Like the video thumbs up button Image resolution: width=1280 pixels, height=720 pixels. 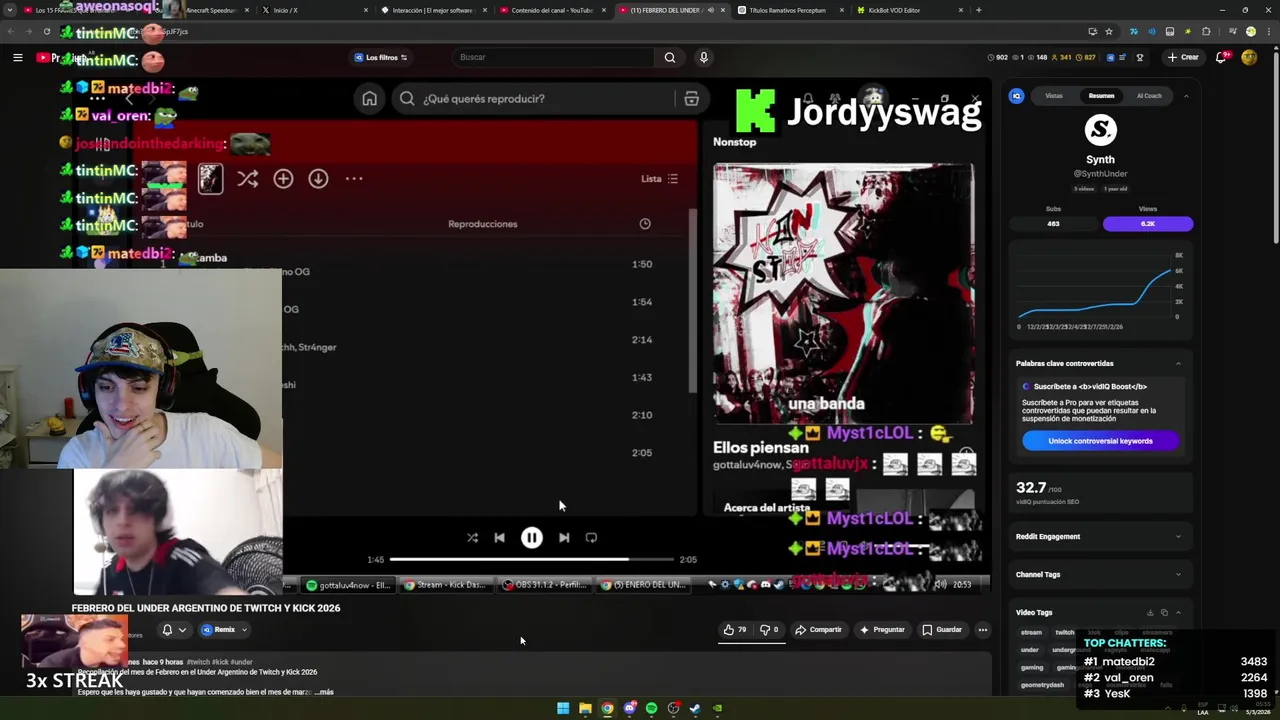[735, 630]
